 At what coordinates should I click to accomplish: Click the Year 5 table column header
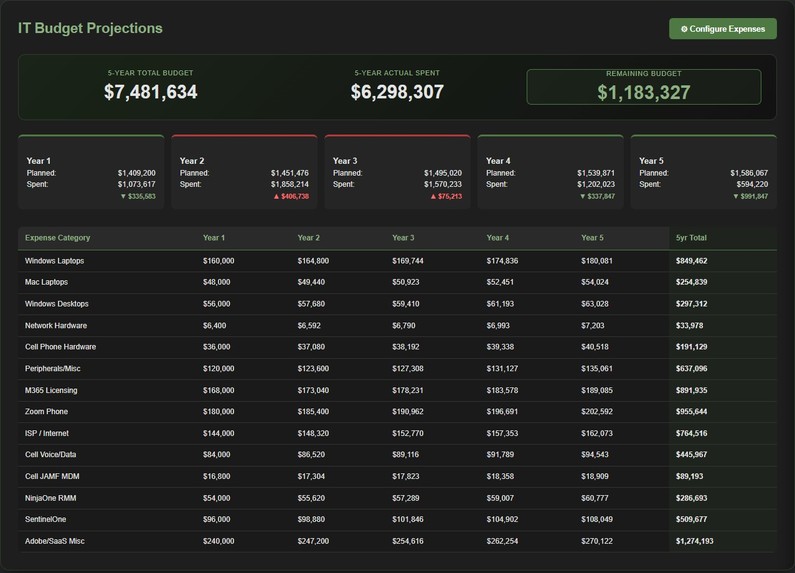[592, 238]
